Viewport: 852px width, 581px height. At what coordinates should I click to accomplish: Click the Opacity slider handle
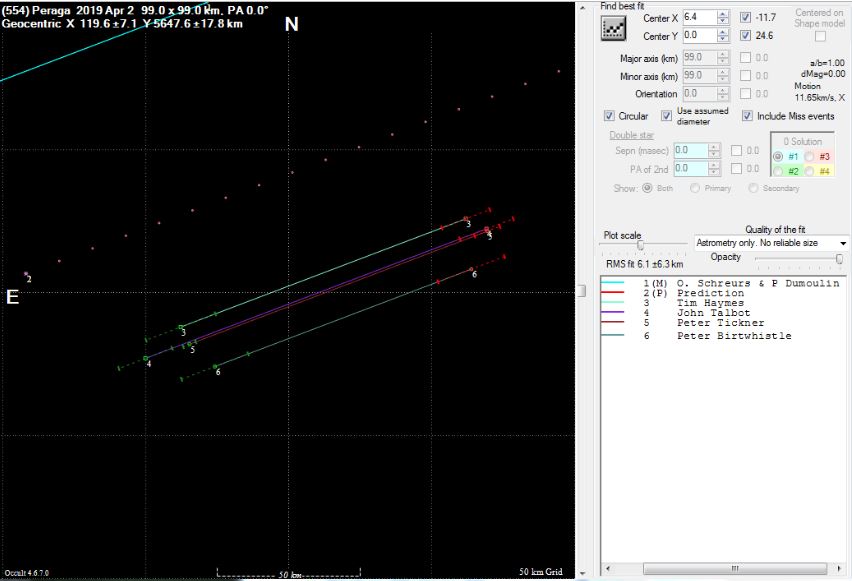839,258
